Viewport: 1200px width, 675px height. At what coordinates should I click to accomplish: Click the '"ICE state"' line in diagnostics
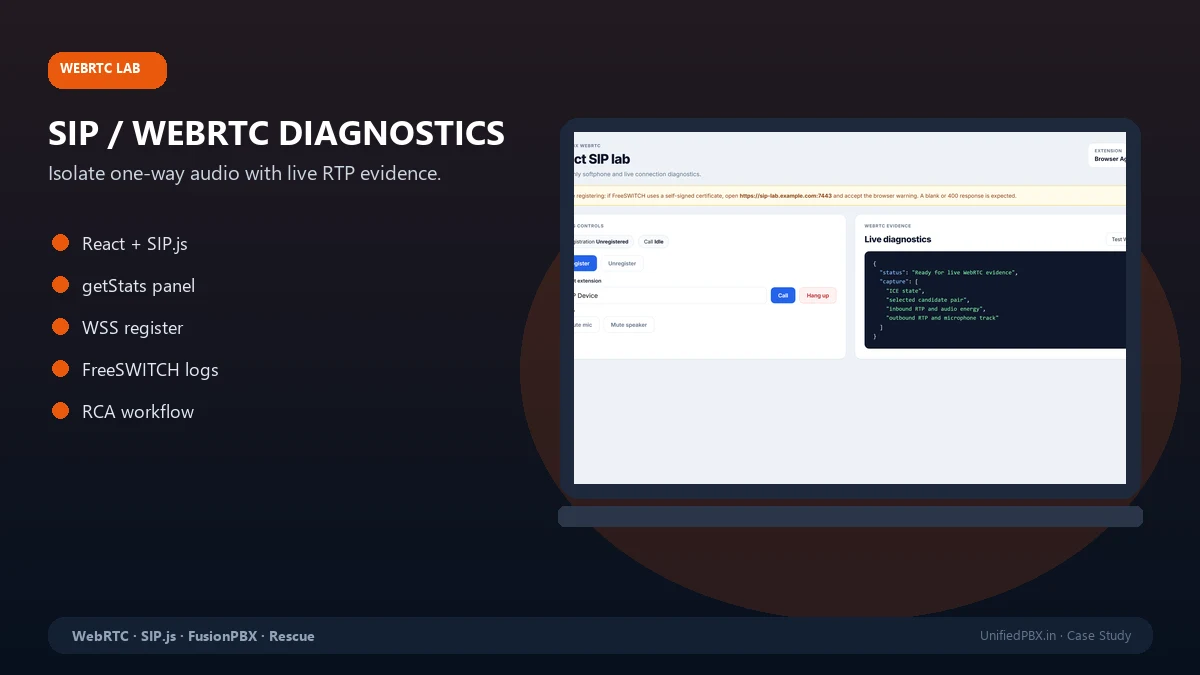[906, 290]
